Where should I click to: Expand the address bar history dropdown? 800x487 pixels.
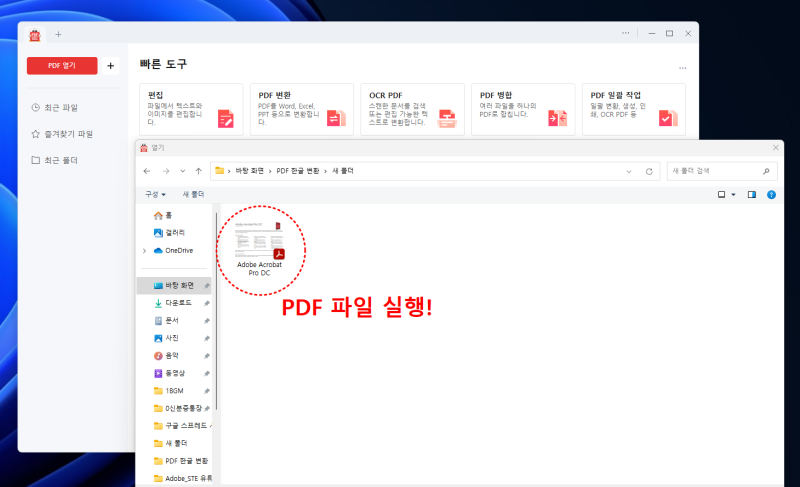(x=629, y=171)
